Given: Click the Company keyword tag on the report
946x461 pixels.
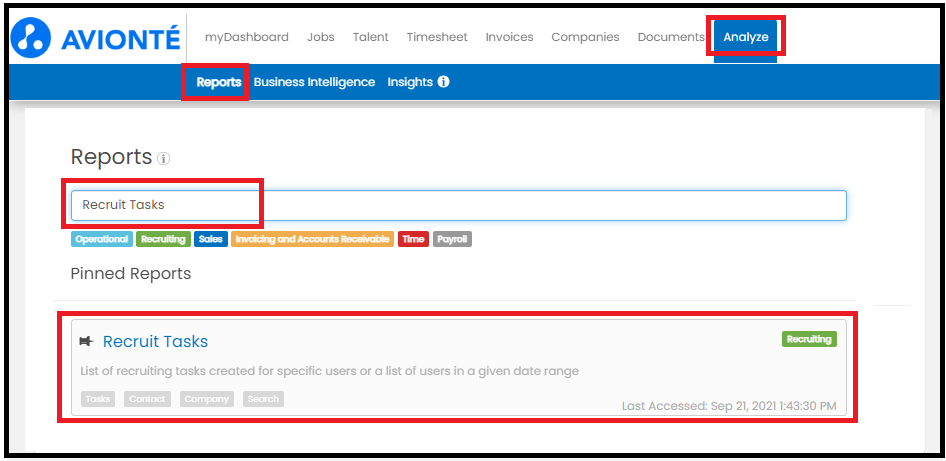Looking at the screenshot, I should (x=206, y=399).
